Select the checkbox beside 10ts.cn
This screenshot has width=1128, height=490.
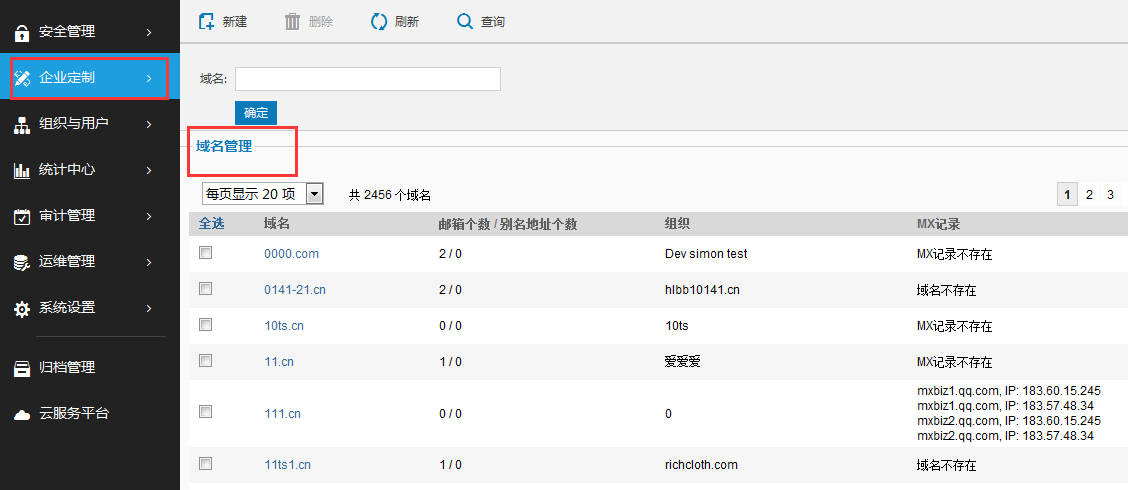pyautogui.click(x=206, y=325)
